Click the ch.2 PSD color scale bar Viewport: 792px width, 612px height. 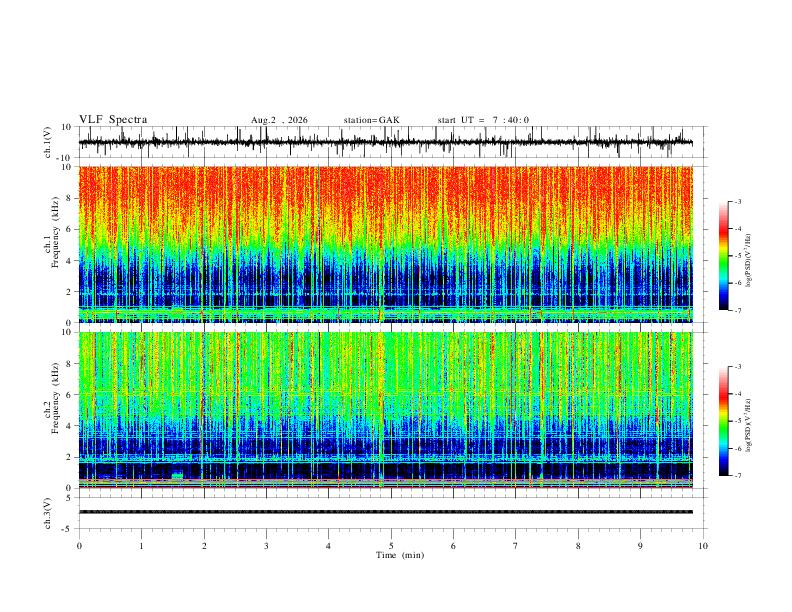724,421
